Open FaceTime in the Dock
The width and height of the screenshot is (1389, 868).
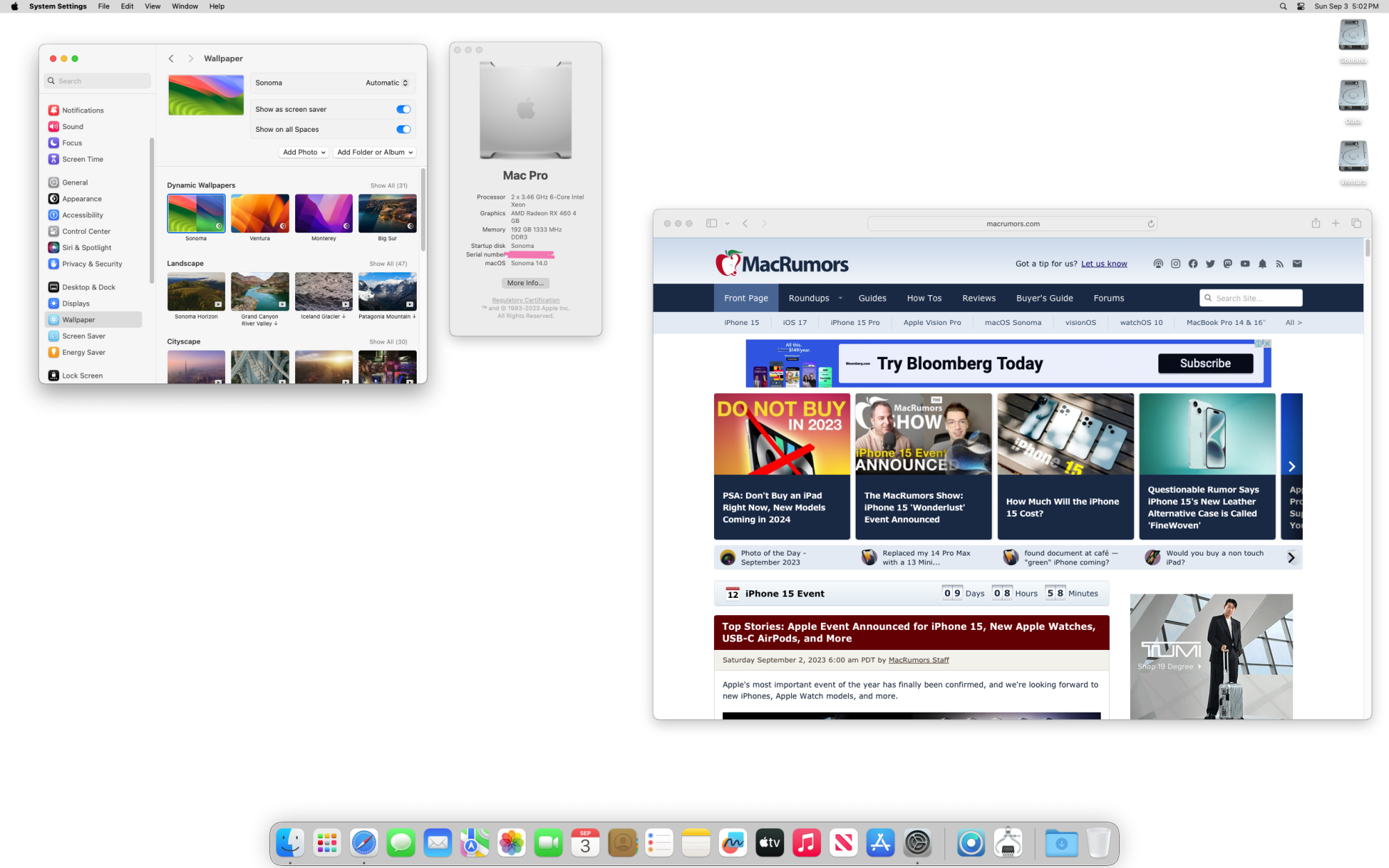pyautogui.click(x=549, y=843)
